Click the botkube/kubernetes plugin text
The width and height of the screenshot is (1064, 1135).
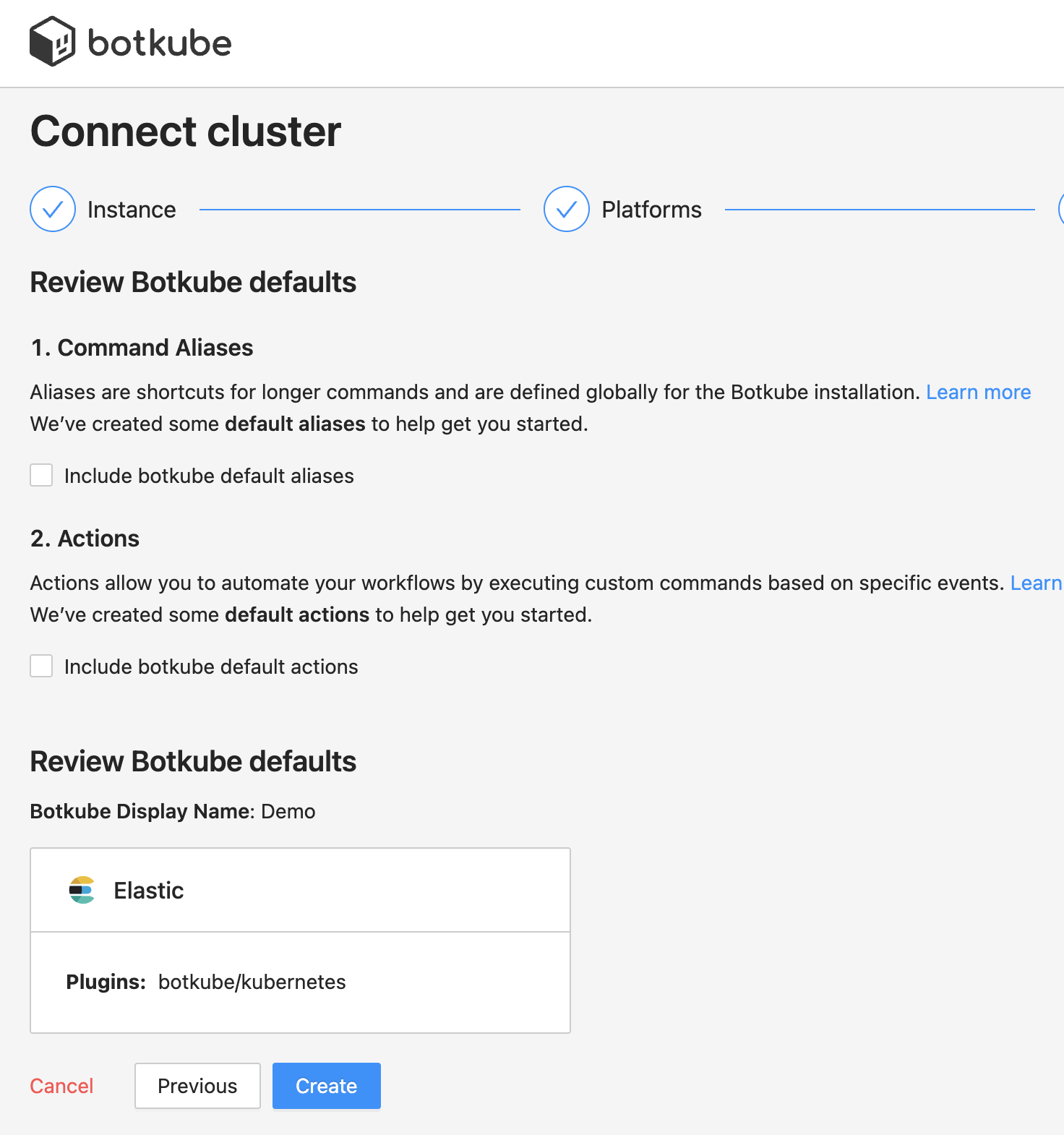coord(252,982)
